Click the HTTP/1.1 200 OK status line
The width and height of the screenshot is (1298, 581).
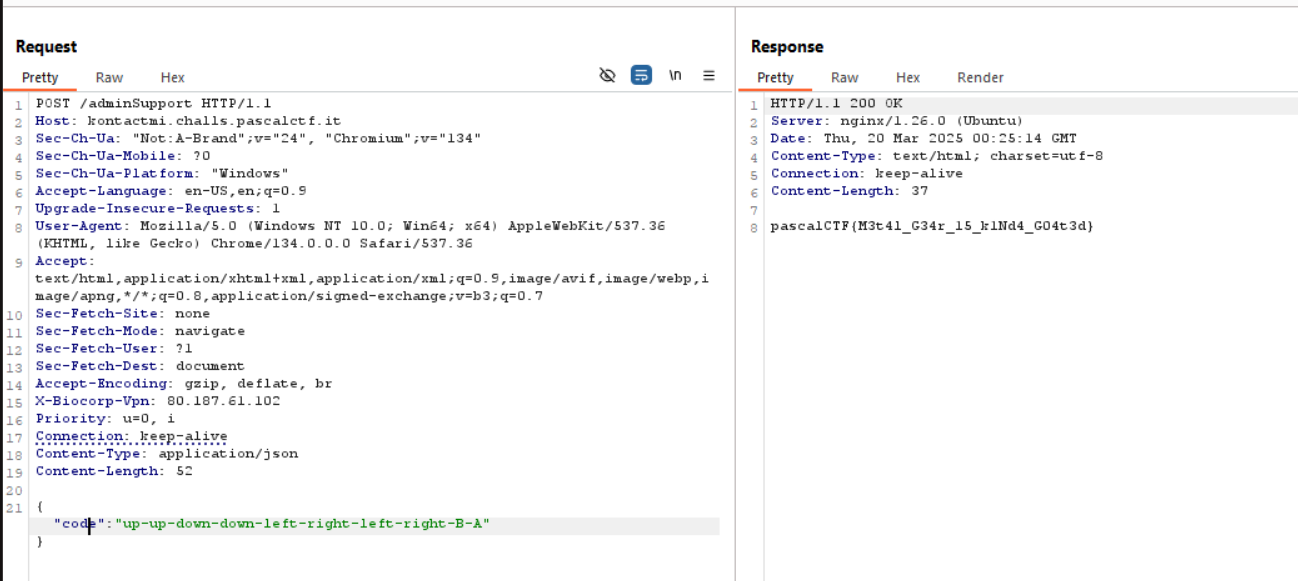click(835, 103)
